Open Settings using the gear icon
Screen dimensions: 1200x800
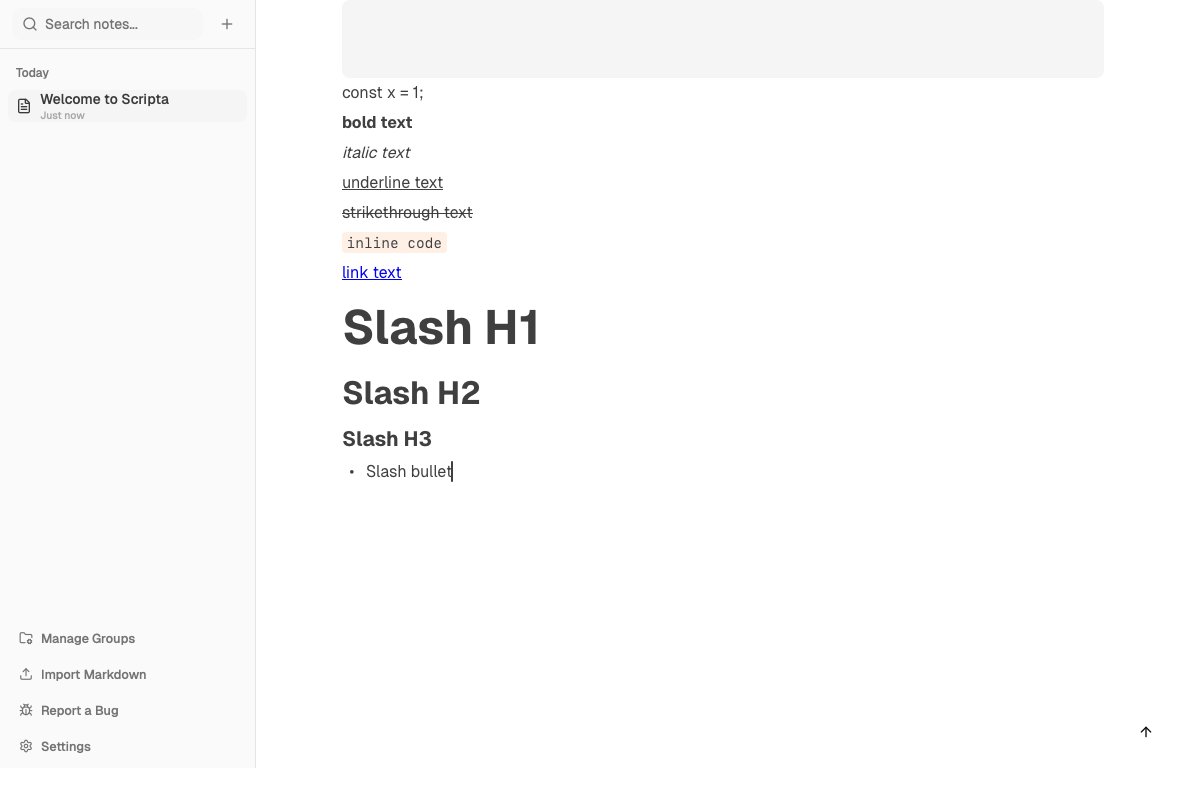click(x=24, y=746)
